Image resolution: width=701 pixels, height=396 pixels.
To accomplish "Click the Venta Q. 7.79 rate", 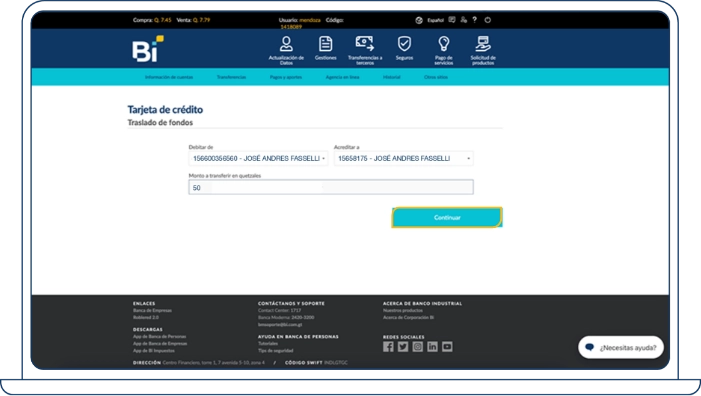I will [193, 20].
